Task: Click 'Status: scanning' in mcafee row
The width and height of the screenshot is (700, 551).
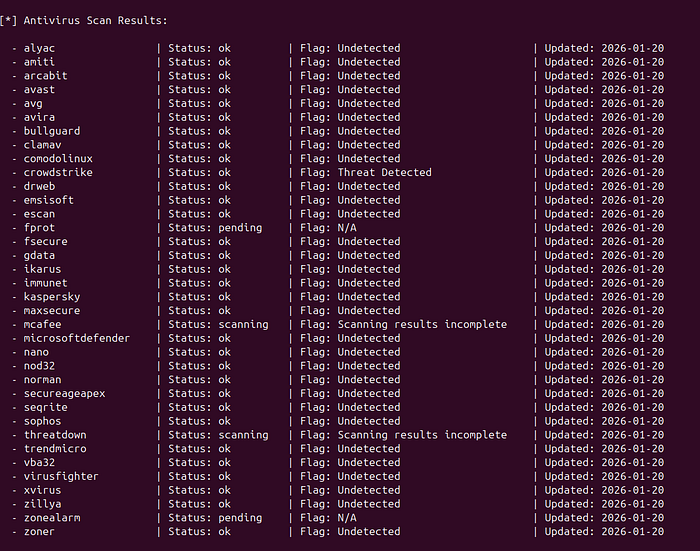Action: click(x=218, y=325)
